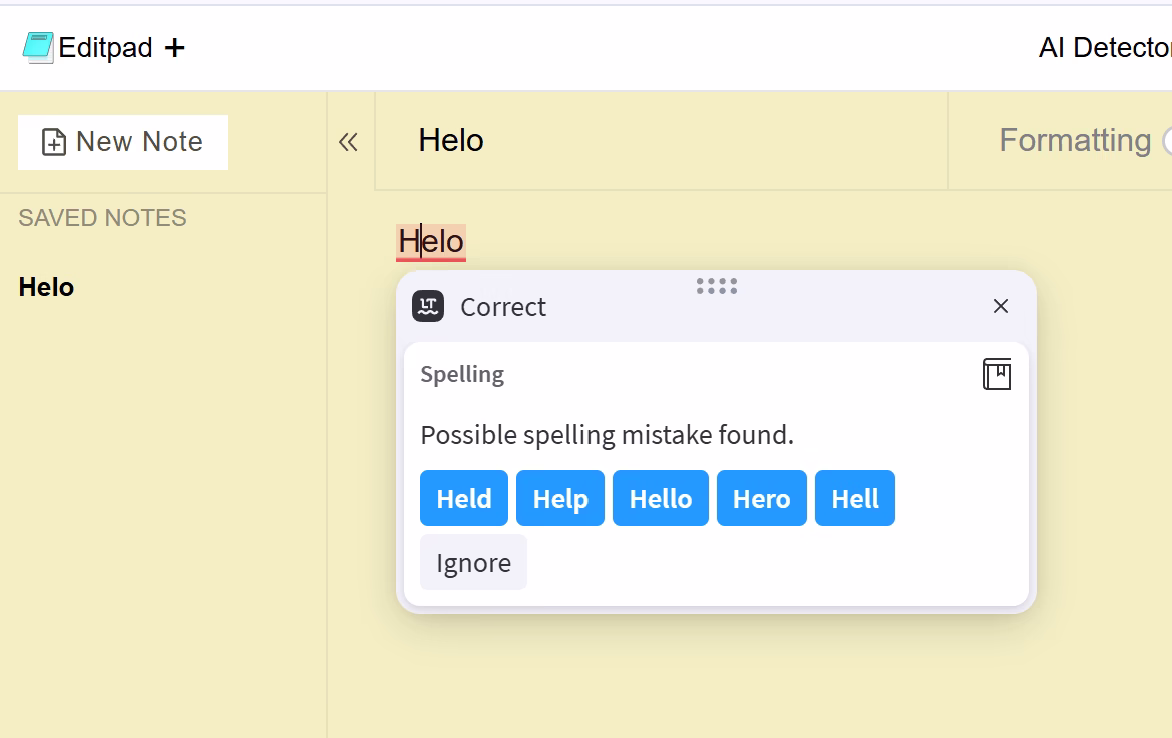This screenshot has height=738, width=1172.
Task: Ignore the spelling mistake
Action: (x=473, y=562)
